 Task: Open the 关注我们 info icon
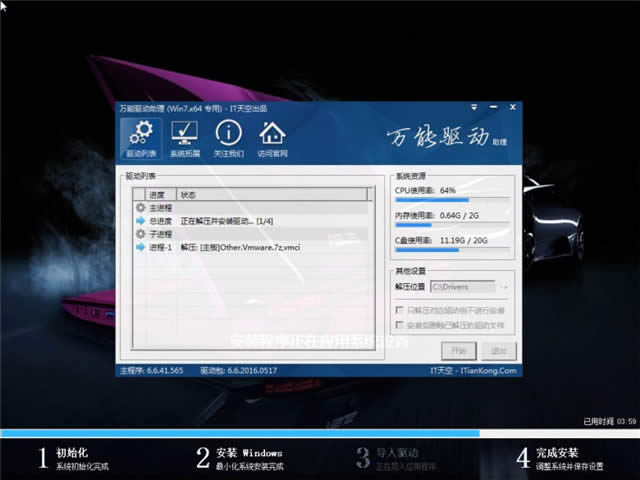[x=229, y=139]
